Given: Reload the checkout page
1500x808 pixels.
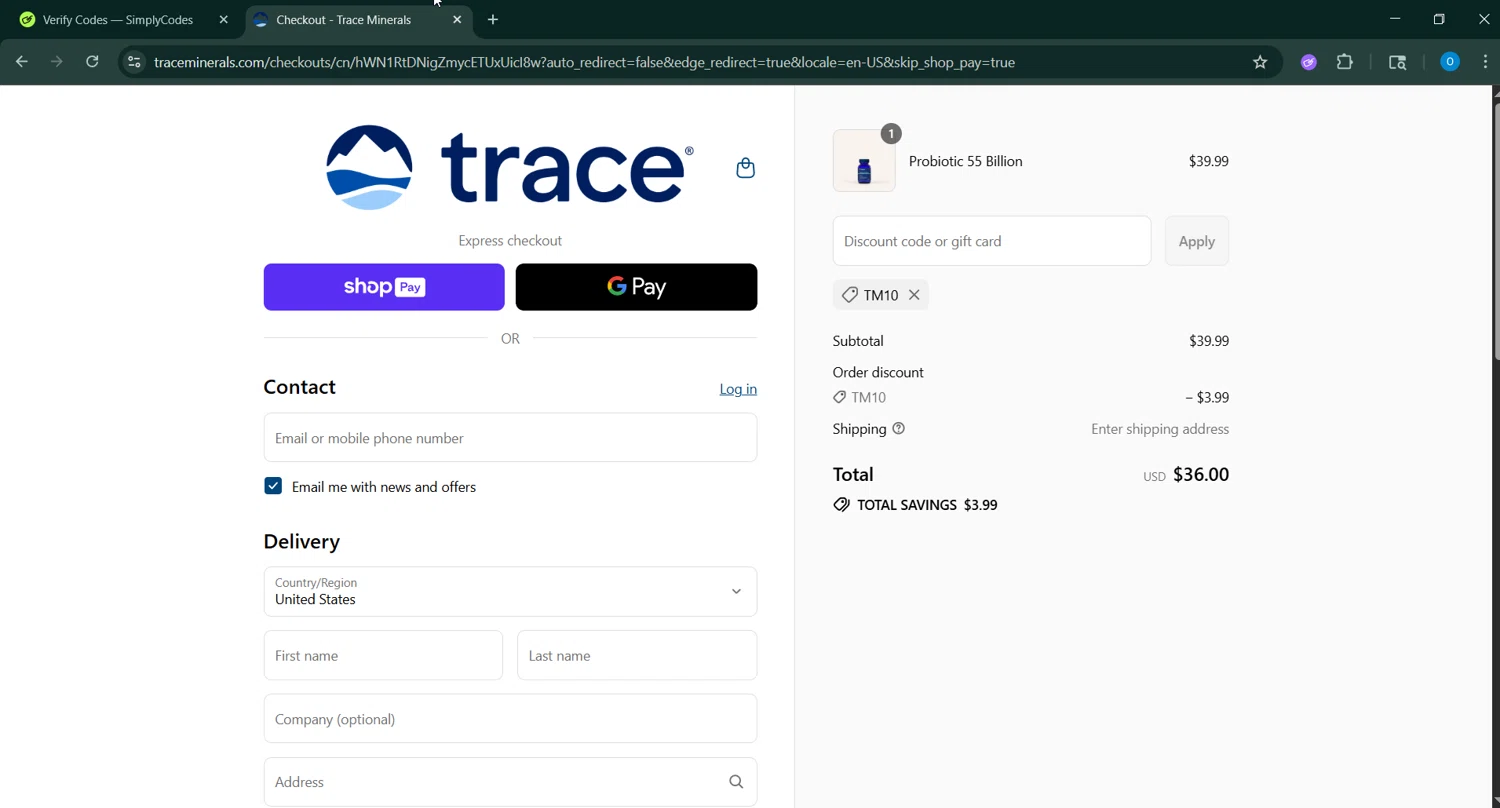Looking at the screenshot, I should [x=92, y=62].
